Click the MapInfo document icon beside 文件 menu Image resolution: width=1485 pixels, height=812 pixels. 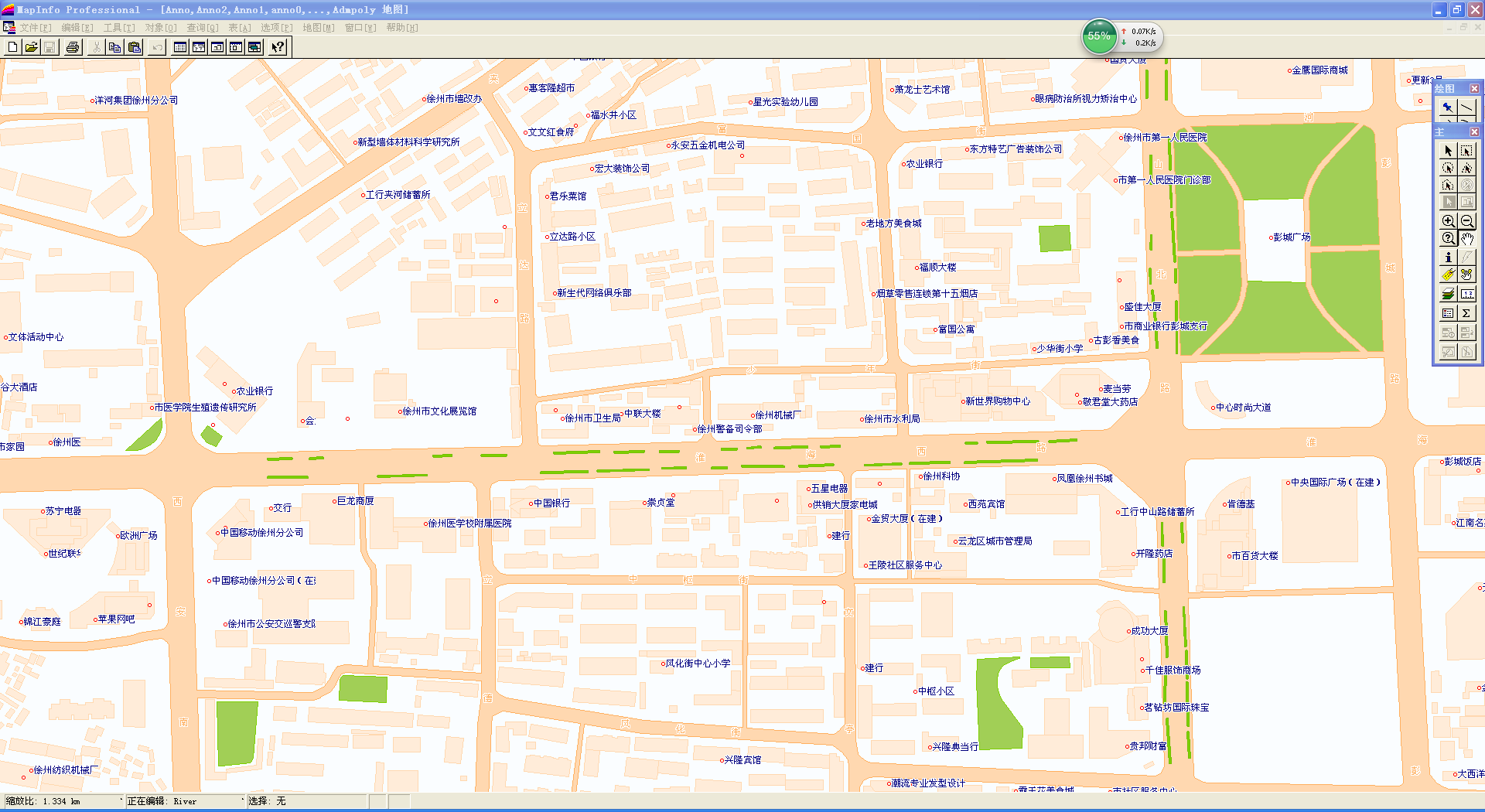(x=9, y=28)
